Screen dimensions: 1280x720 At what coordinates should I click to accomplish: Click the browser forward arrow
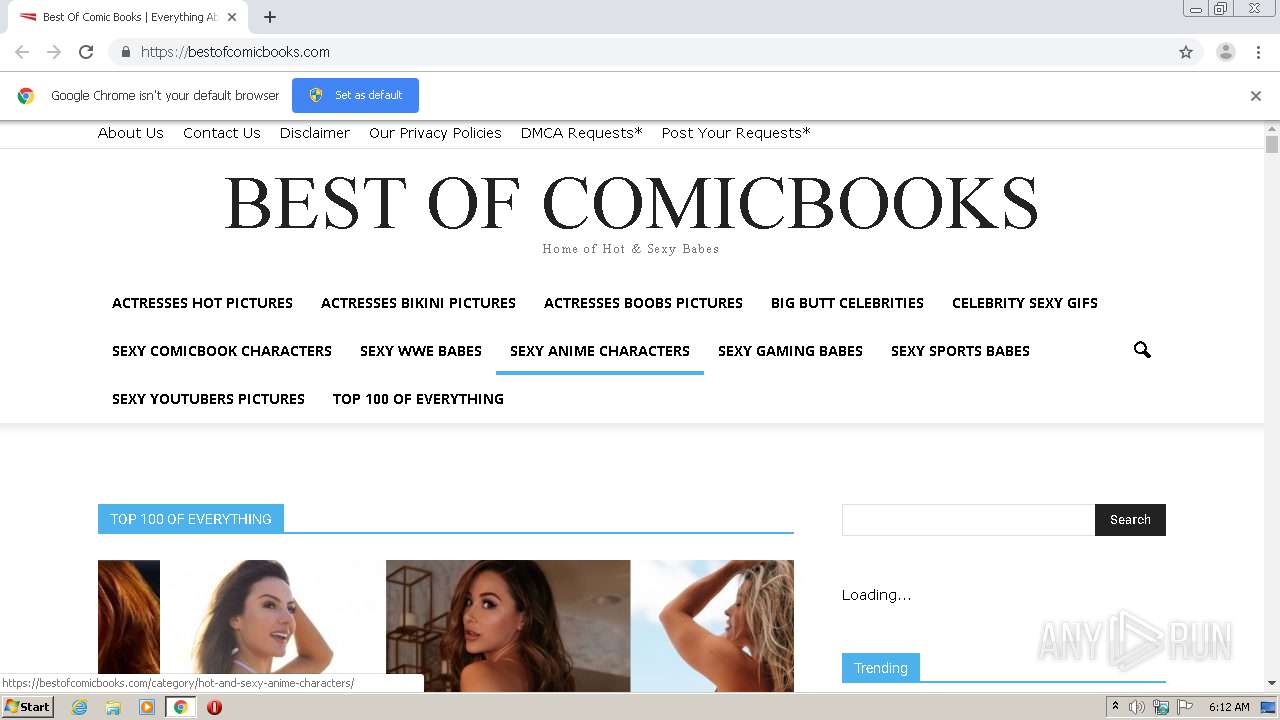pos(54,52)
